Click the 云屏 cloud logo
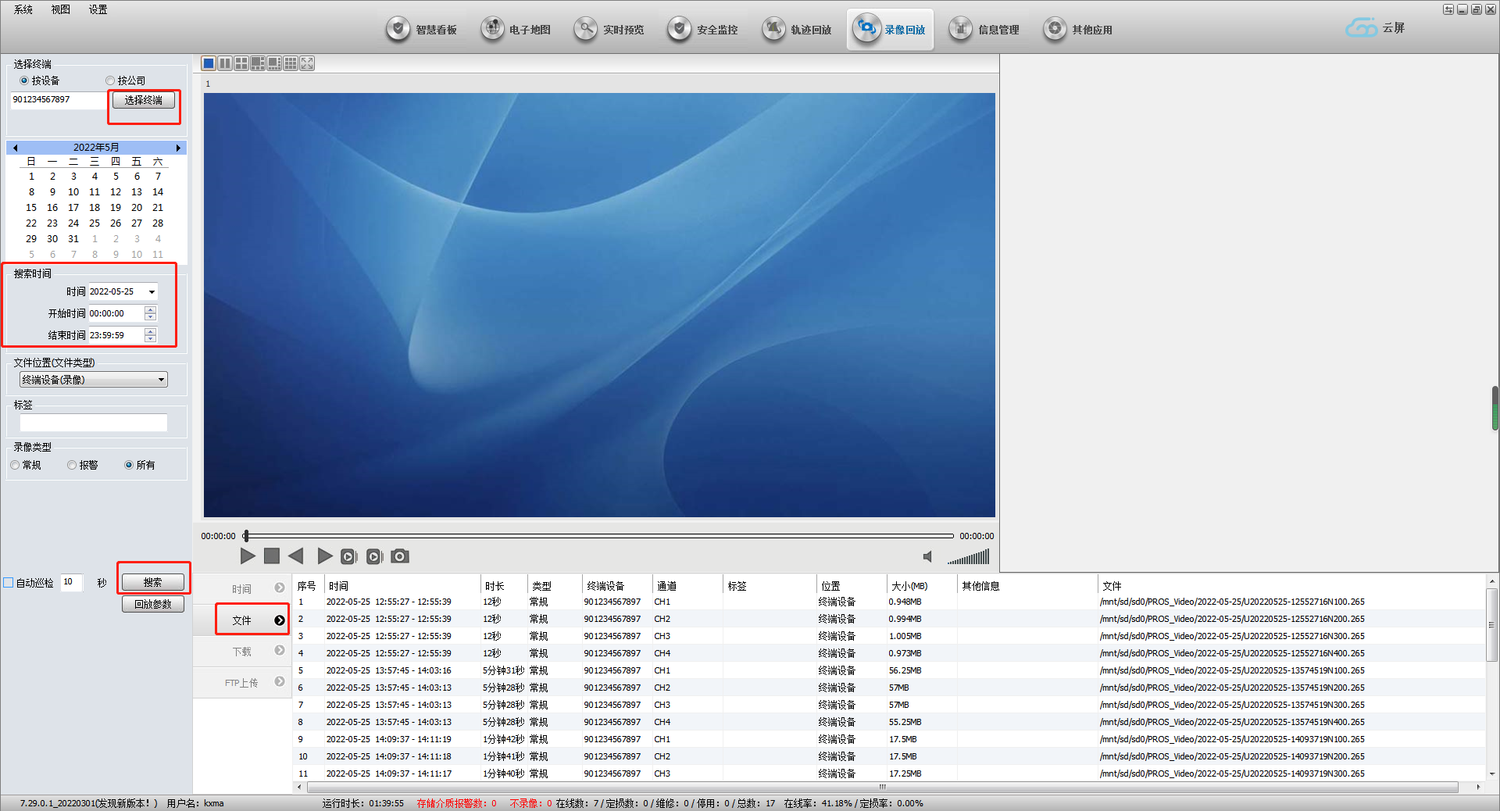This screenshot has width=1500, height=811. tap(1375, 29)
